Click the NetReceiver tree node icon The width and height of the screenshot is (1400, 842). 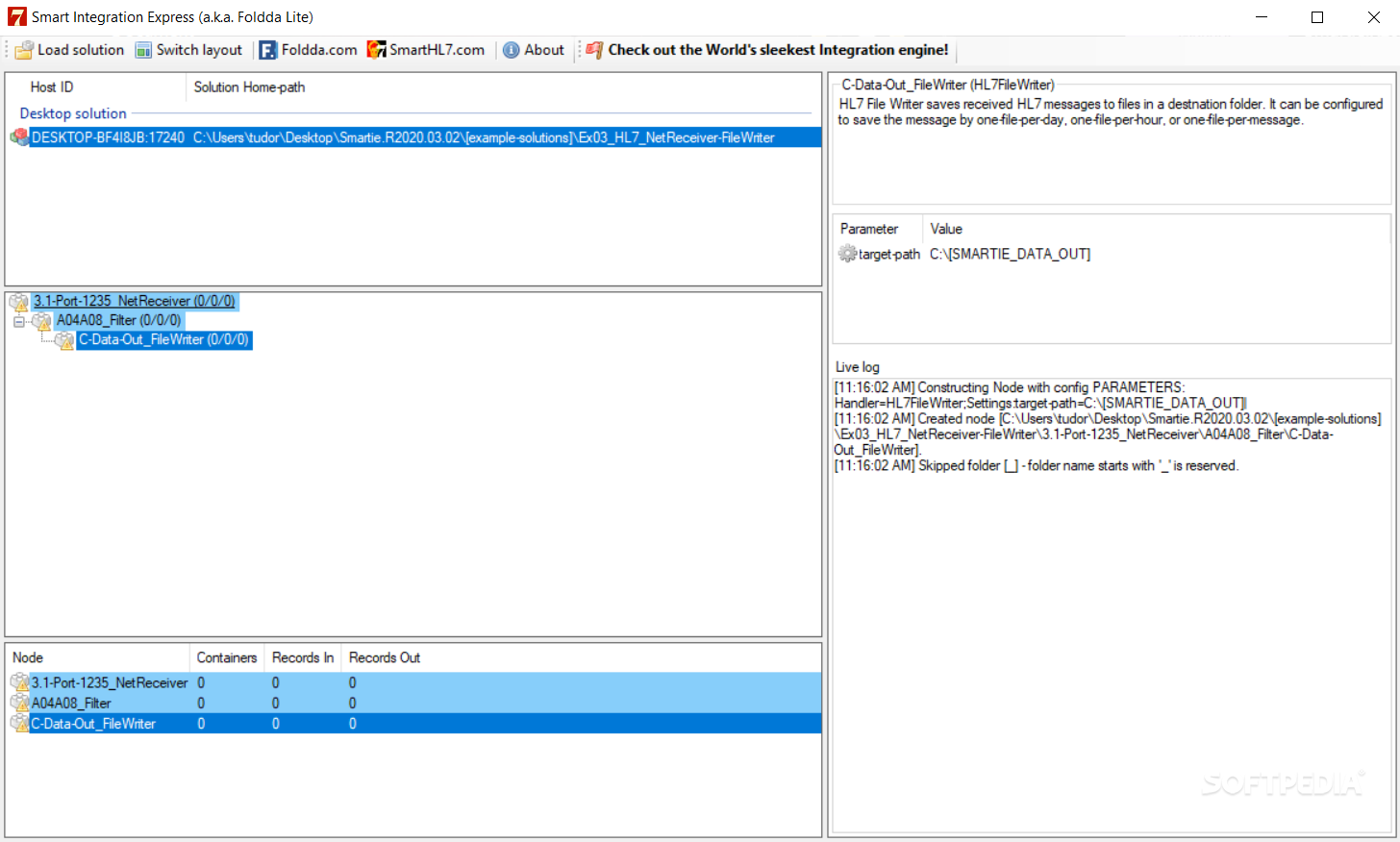19,302
